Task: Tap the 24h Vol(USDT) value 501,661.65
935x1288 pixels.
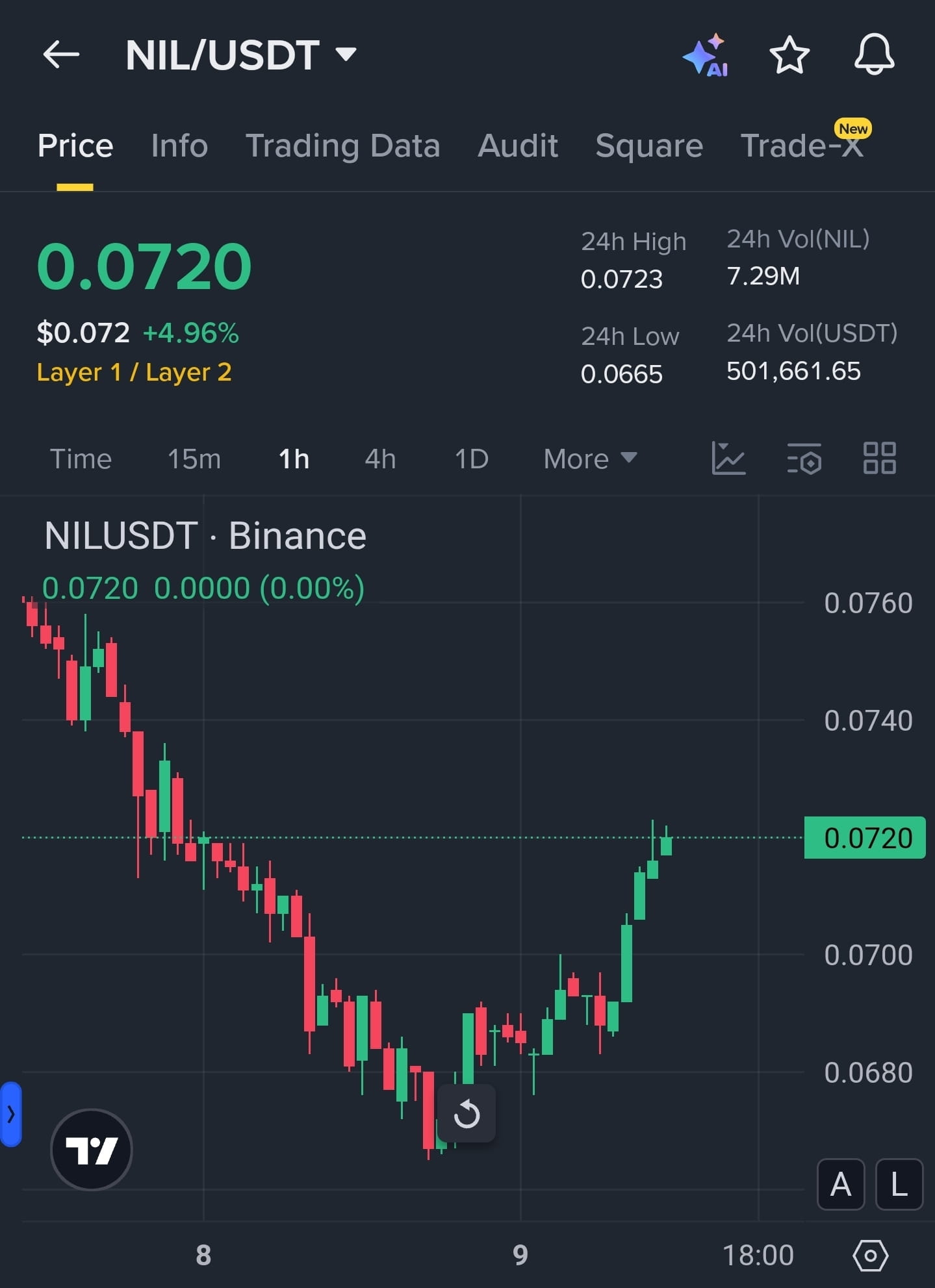Action: click(x=793, y=372)
